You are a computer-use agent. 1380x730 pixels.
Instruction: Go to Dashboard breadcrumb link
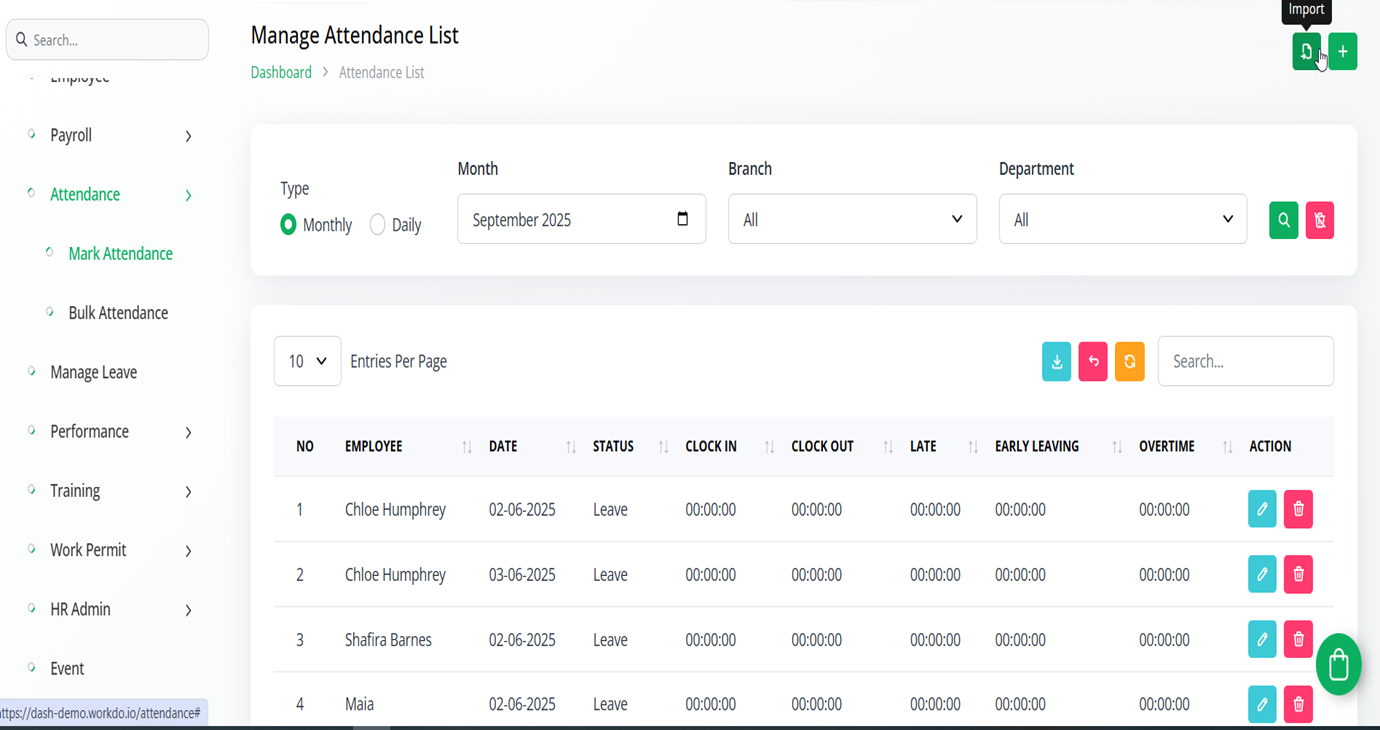(x=281, y=73)
